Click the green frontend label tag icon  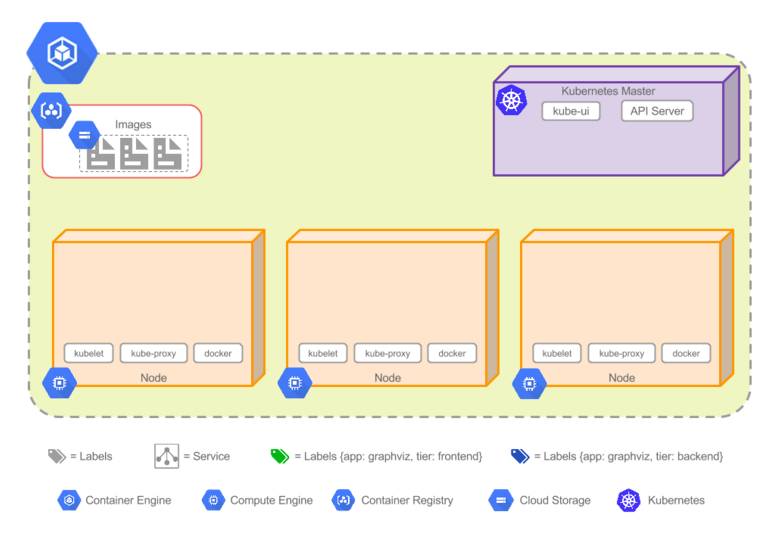coord(280,456)
